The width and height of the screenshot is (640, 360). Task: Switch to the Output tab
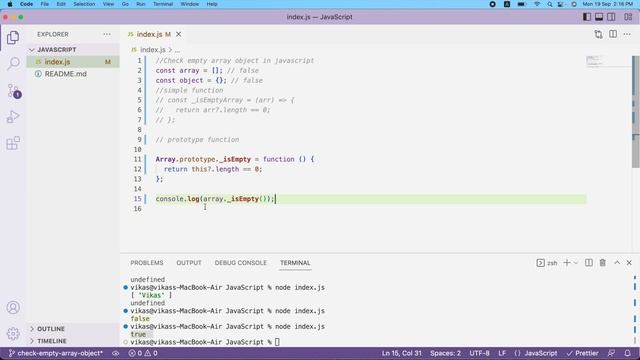[189, 263]
